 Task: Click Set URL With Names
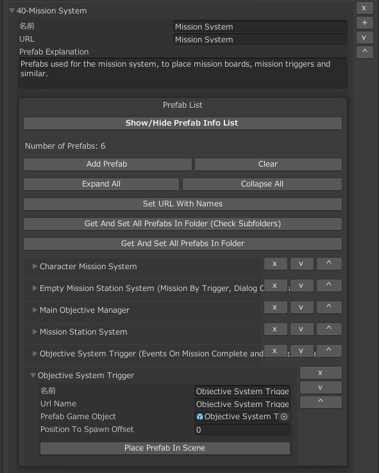pyautogui.click(x=182, y=204)
